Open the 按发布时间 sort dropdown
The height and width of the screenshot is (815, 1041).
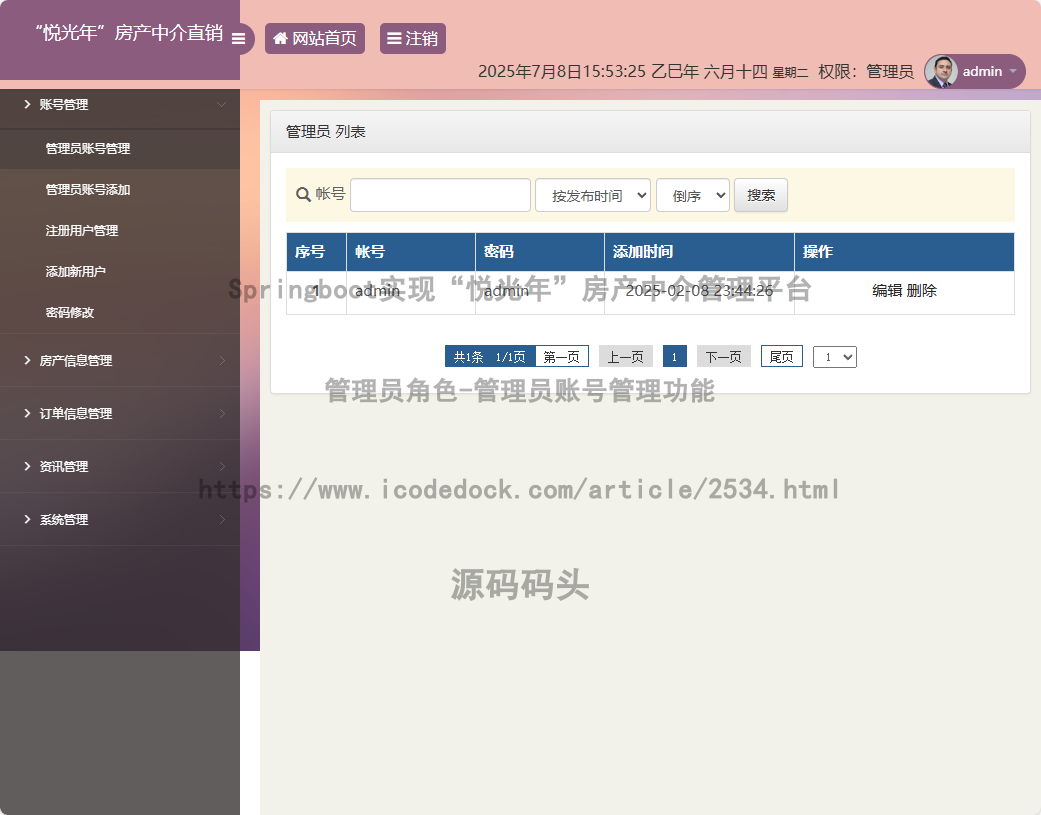click(x=593, y=195)
